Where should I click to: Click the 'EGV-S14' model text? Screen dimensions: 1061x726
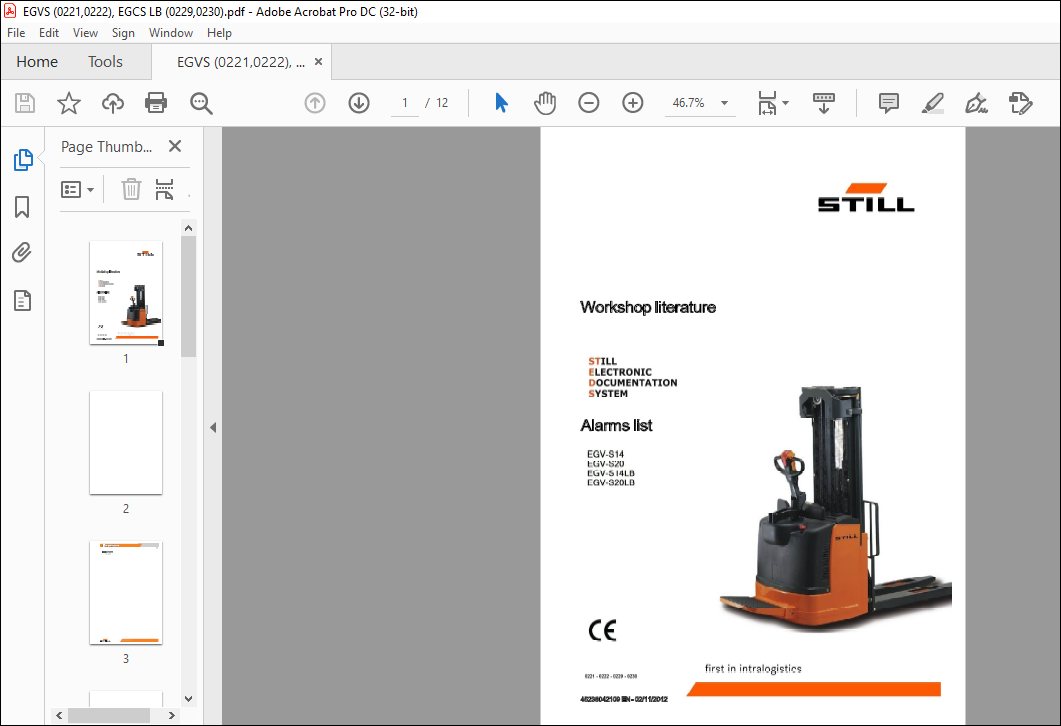pos(606,454)
